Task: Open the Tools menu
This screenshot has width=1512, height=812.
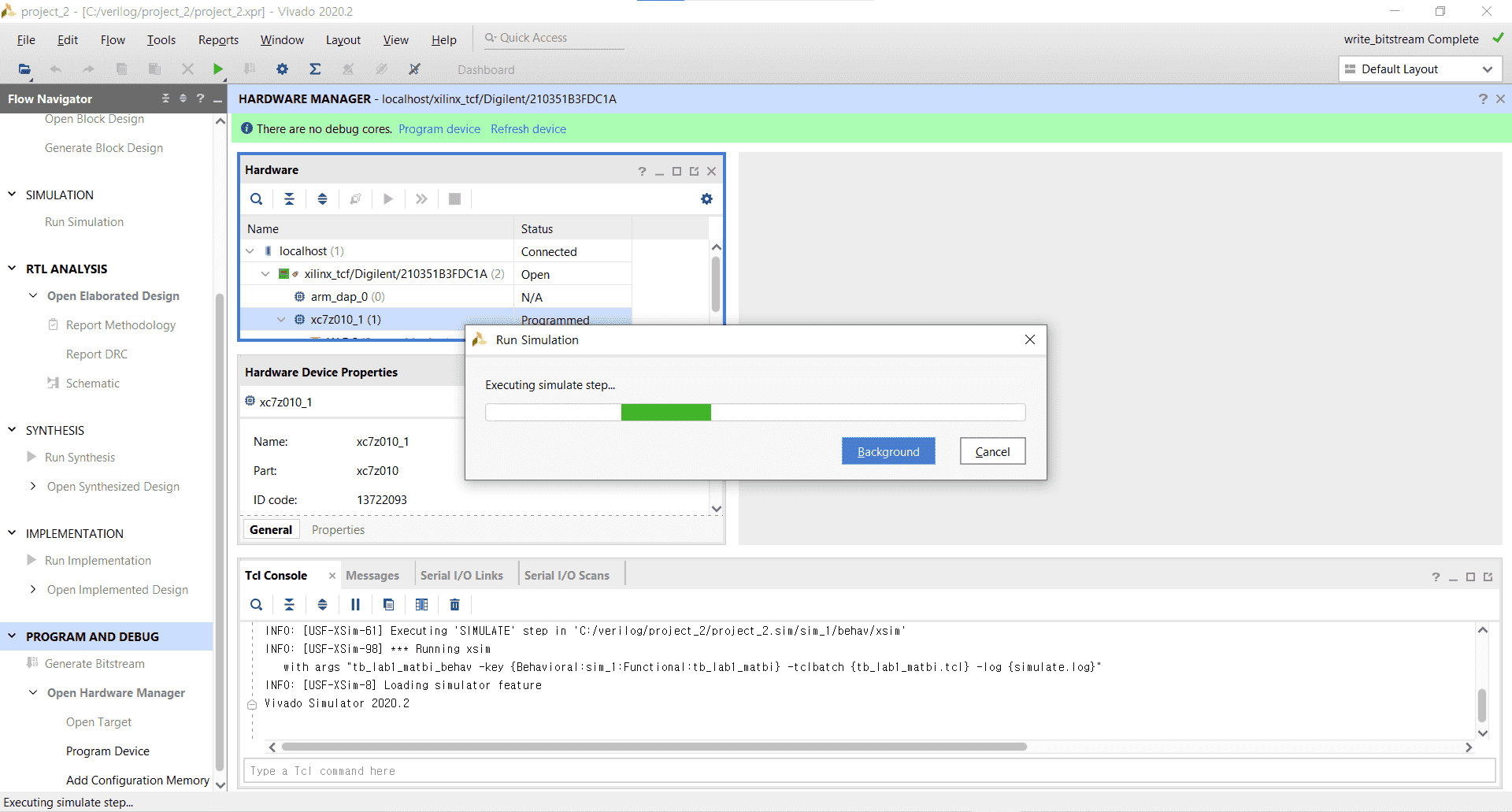Action: 161,40
